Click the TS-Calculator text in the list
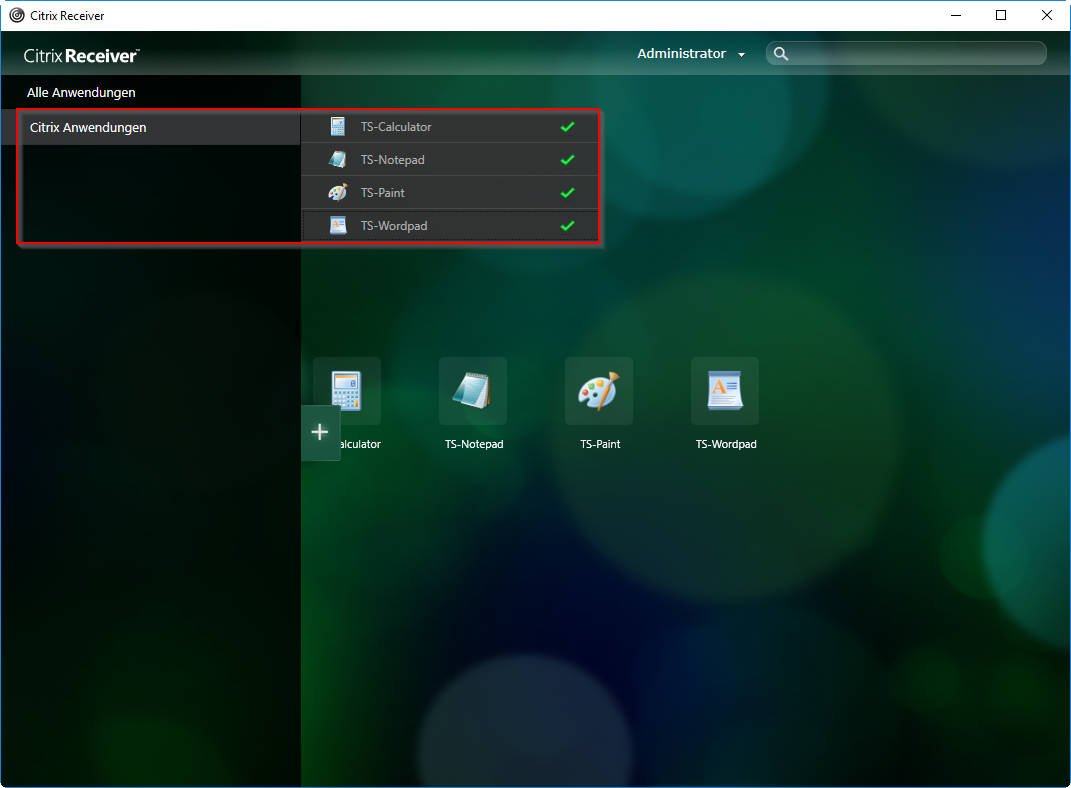The height and width of the screenshot is (788, 1071). (395, 126)
